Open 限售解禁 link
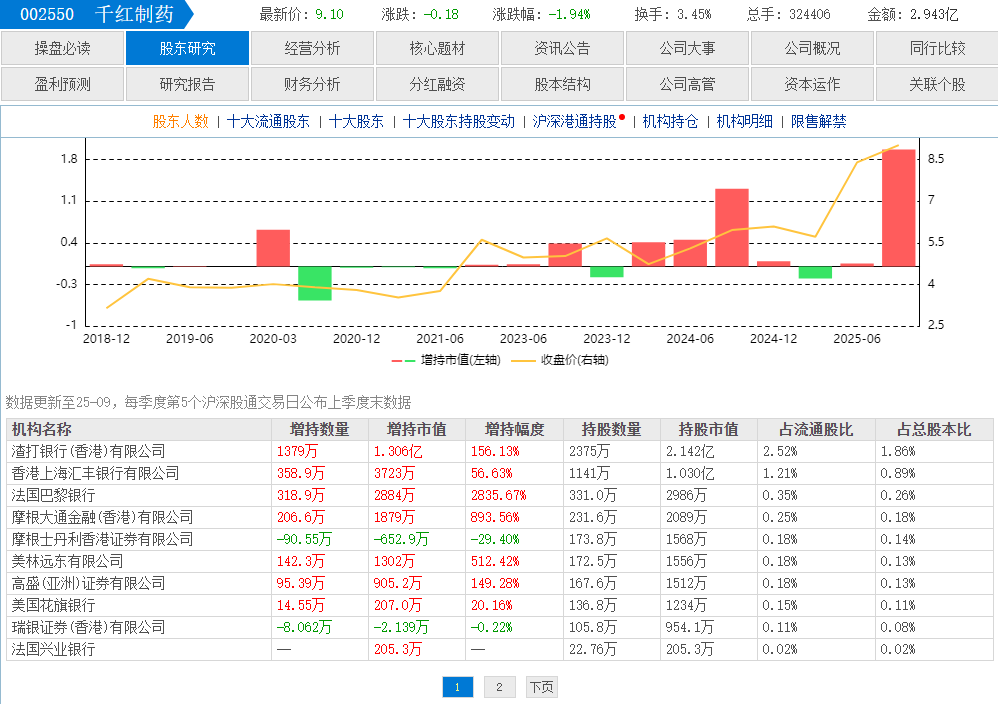Screen dimensions: 998x704 (818, 121)
